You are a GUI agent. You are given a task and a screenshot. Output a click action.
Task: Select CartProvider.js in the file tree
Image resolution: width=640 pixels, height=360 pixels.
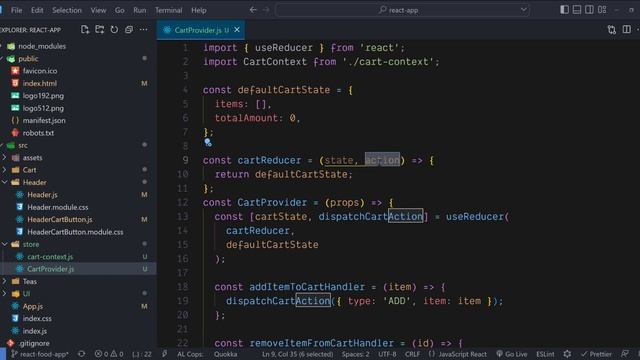point(51,269)
